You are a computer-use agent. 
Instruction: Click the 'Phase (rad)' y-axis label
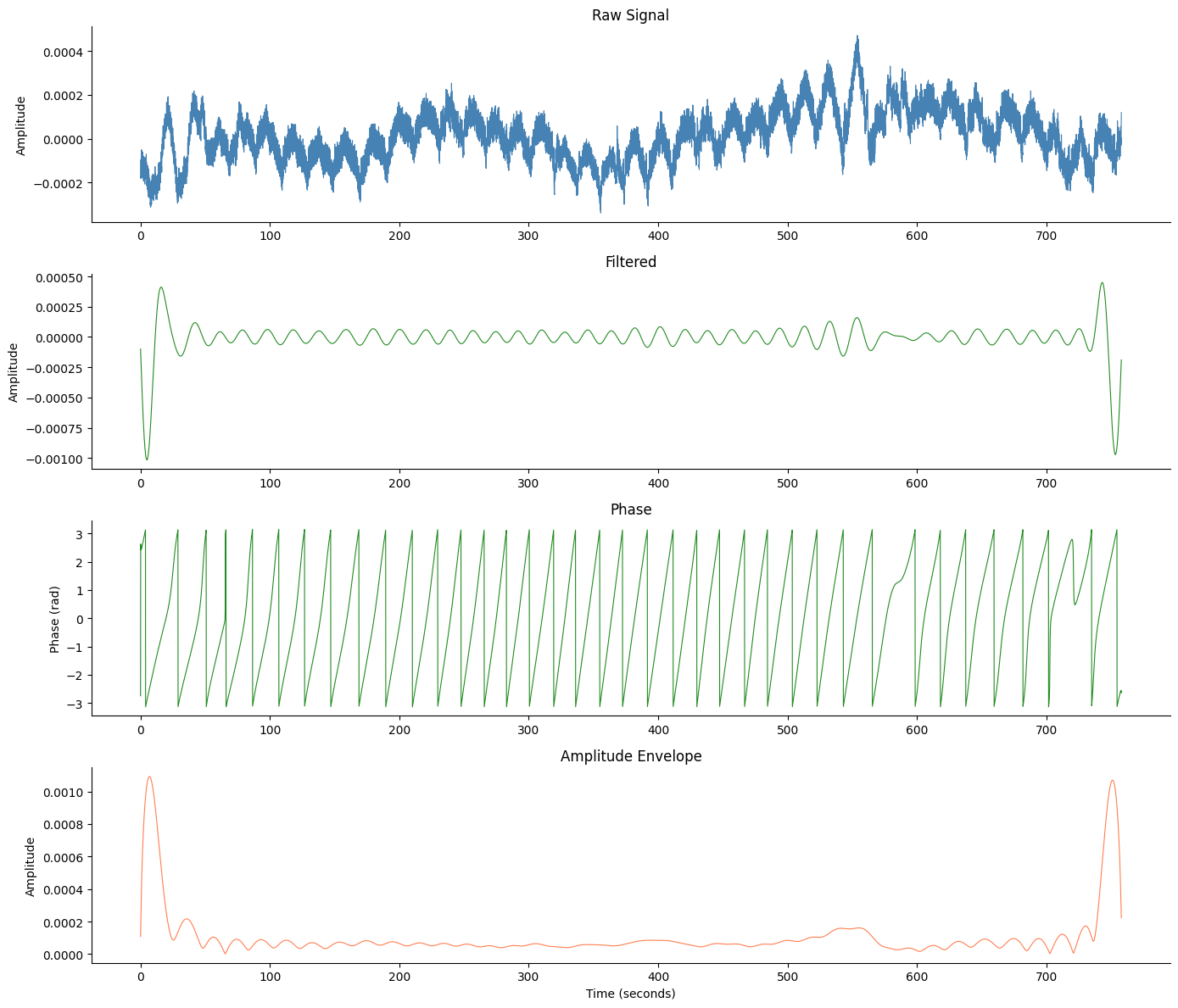click(x=55, y=619)
